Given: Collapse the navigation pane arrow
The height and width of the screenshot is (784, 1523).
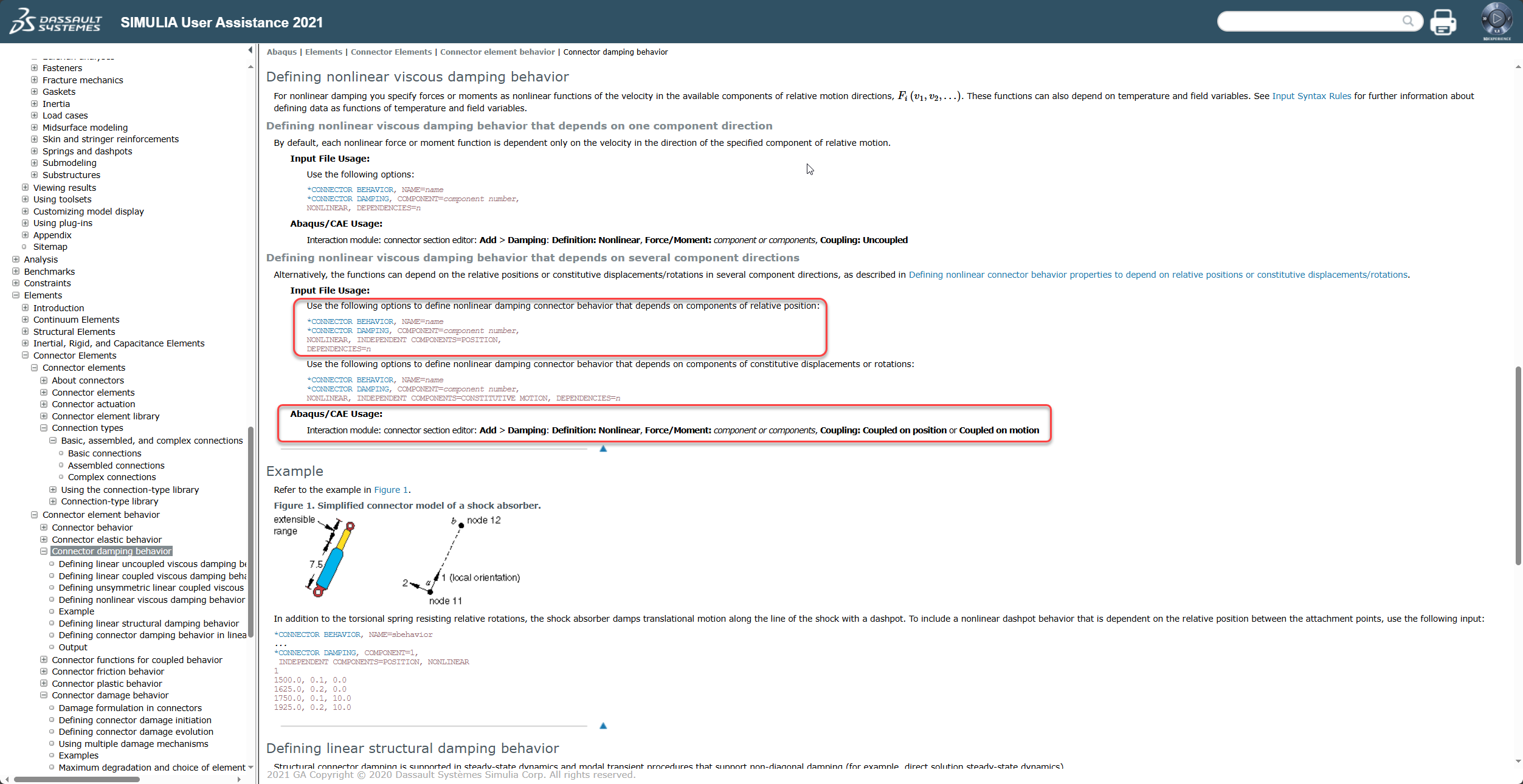Looking at the screenshot, I should tap(250, 50).
